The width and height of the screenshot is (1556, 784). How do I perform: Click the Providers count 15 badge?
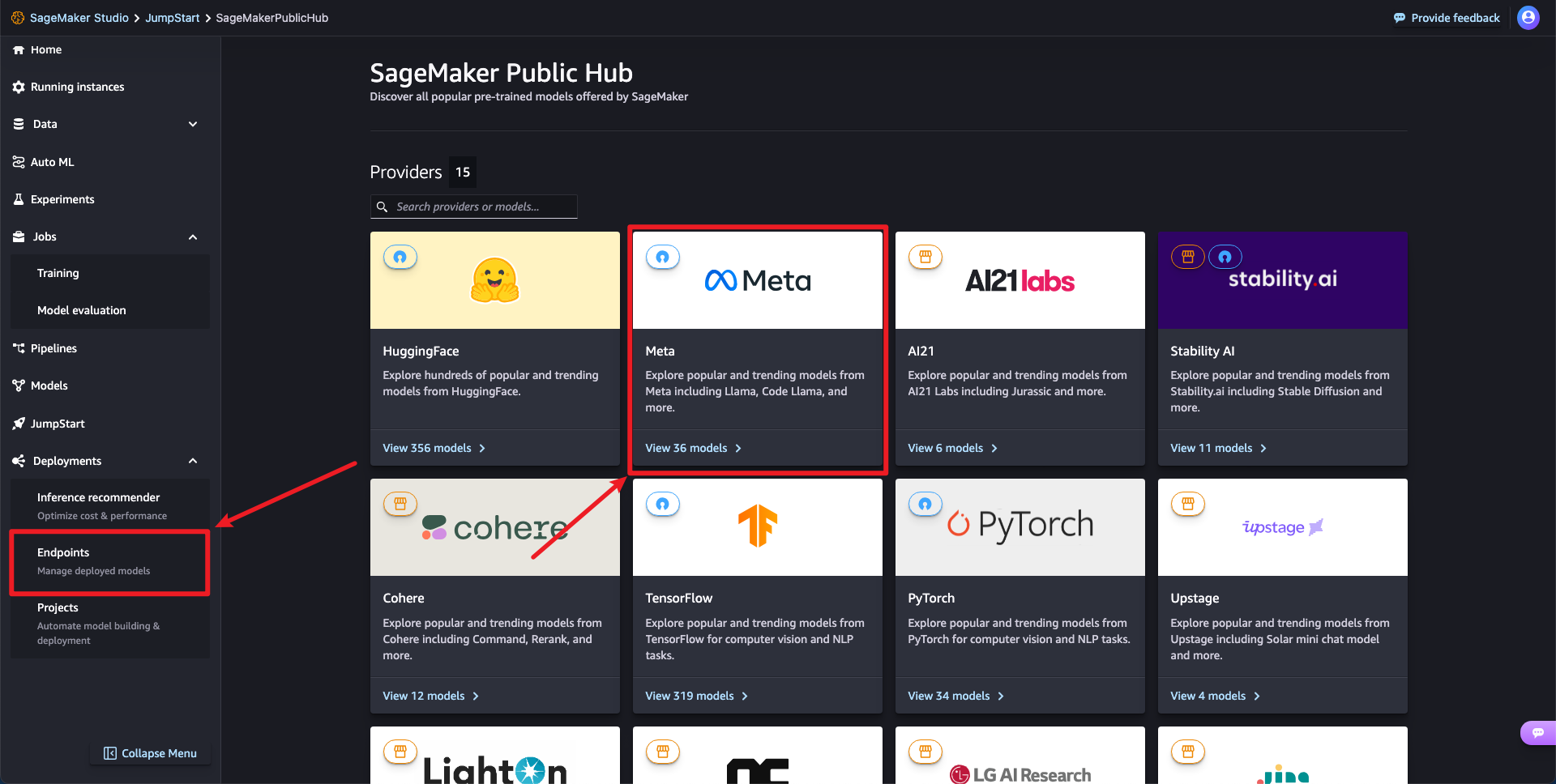[463, 173]
